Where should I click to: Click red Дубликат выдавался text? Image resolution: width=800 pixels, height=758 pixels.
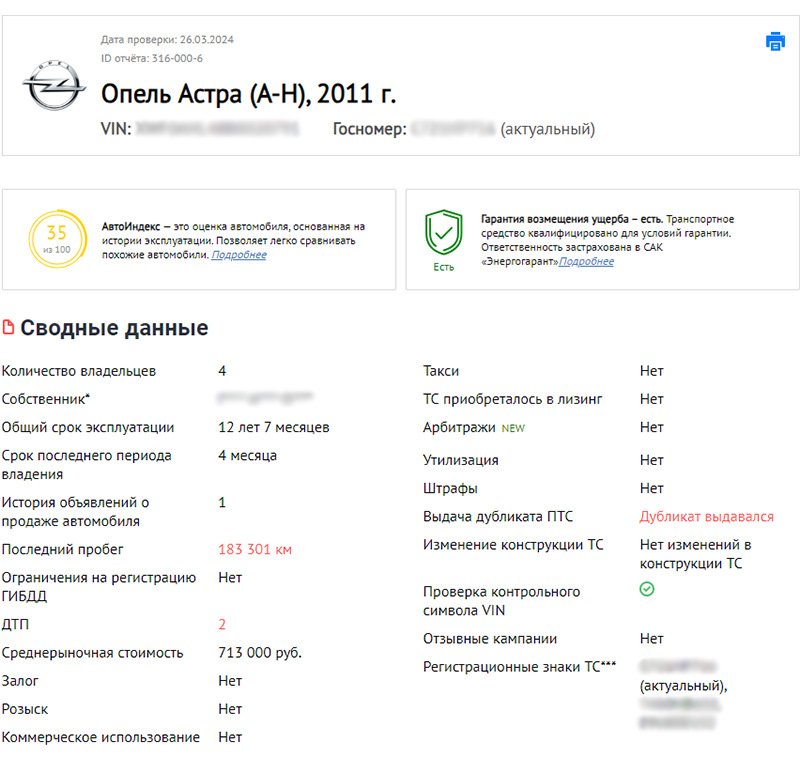[707, 516]
